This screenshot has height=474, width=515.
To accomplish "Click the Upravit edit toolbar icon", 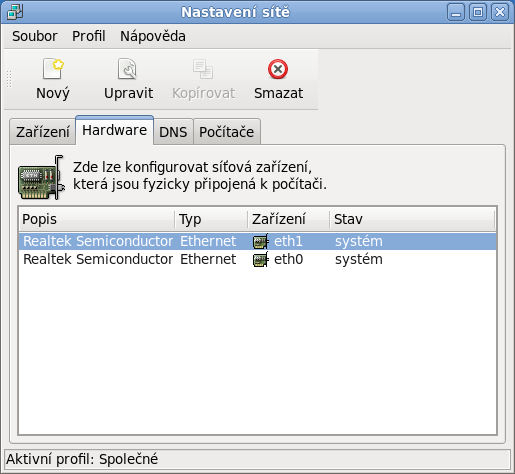I will click(127, 69).
